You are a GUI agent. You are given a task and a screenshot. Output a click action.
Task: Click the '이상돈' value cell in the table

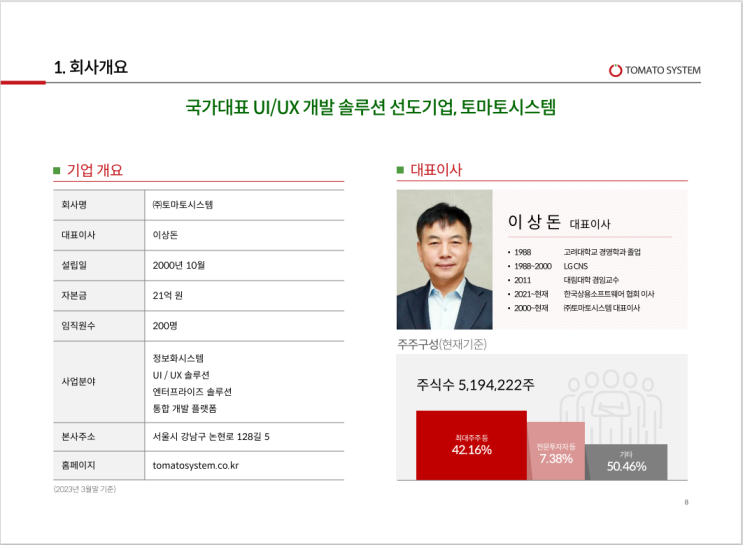244,235
